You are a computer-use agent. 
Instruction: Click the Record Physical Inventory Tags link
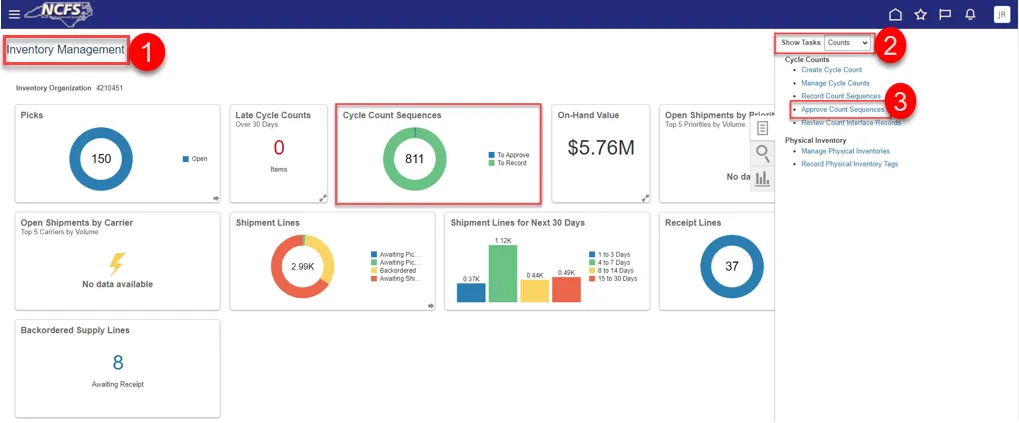click(x=849, y=163)
